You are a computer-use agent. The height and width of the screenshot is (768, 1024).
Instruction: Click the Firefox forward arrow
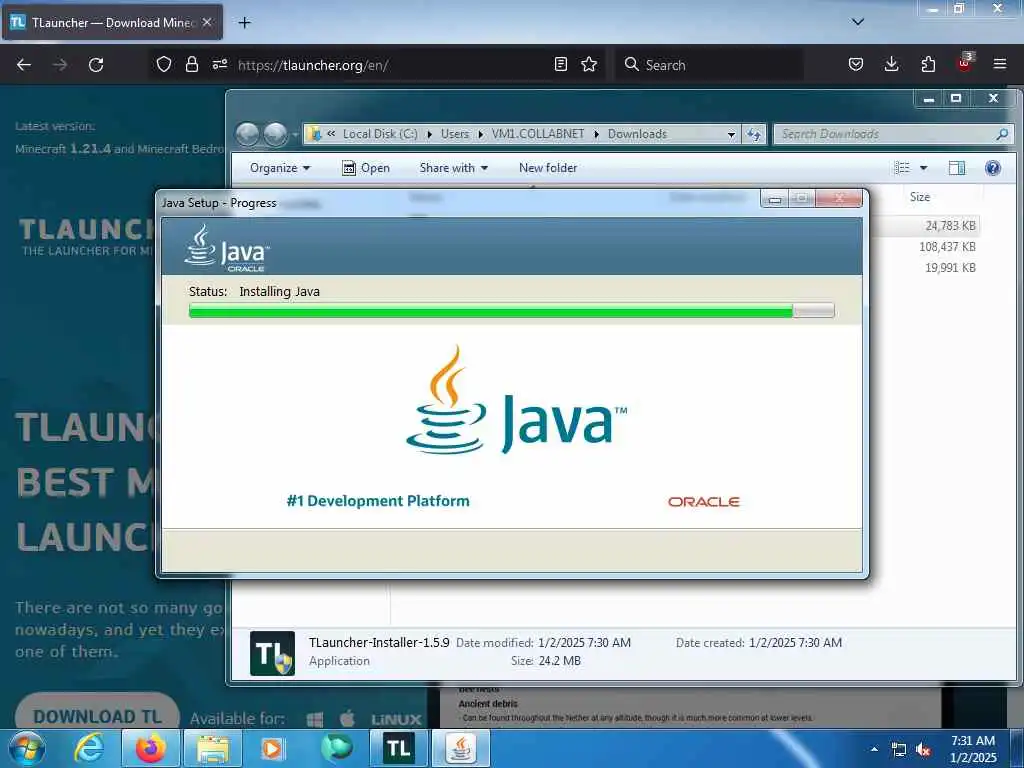[59, 65]
